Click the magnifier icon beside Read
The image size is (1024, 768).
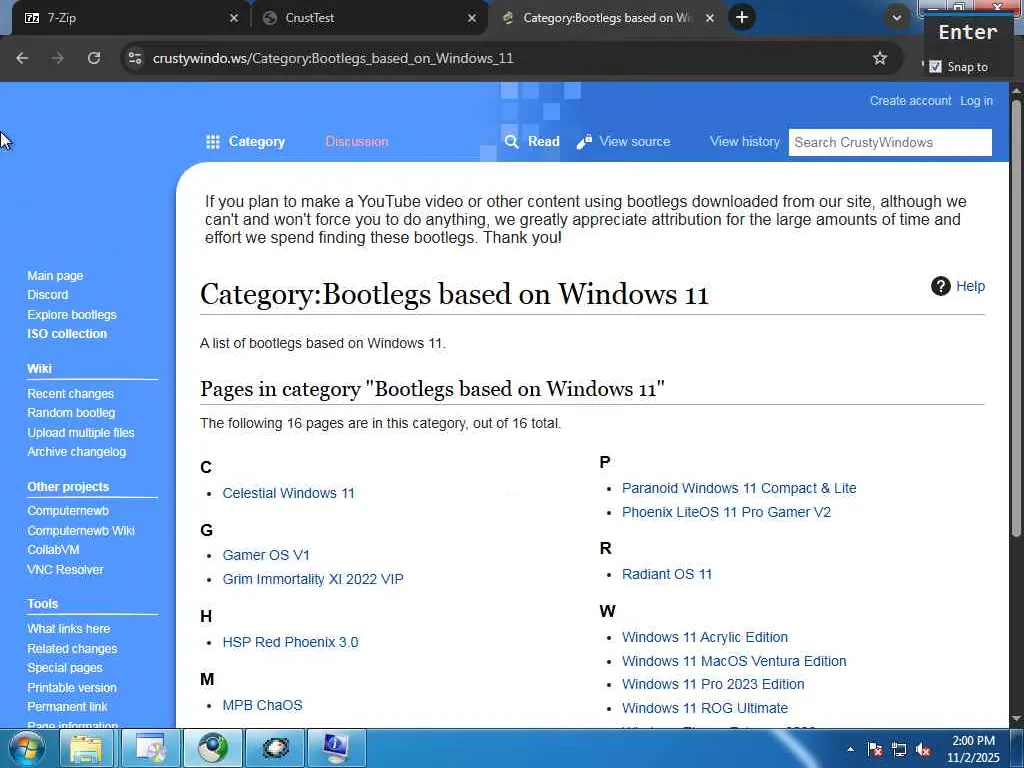[511, 142]
